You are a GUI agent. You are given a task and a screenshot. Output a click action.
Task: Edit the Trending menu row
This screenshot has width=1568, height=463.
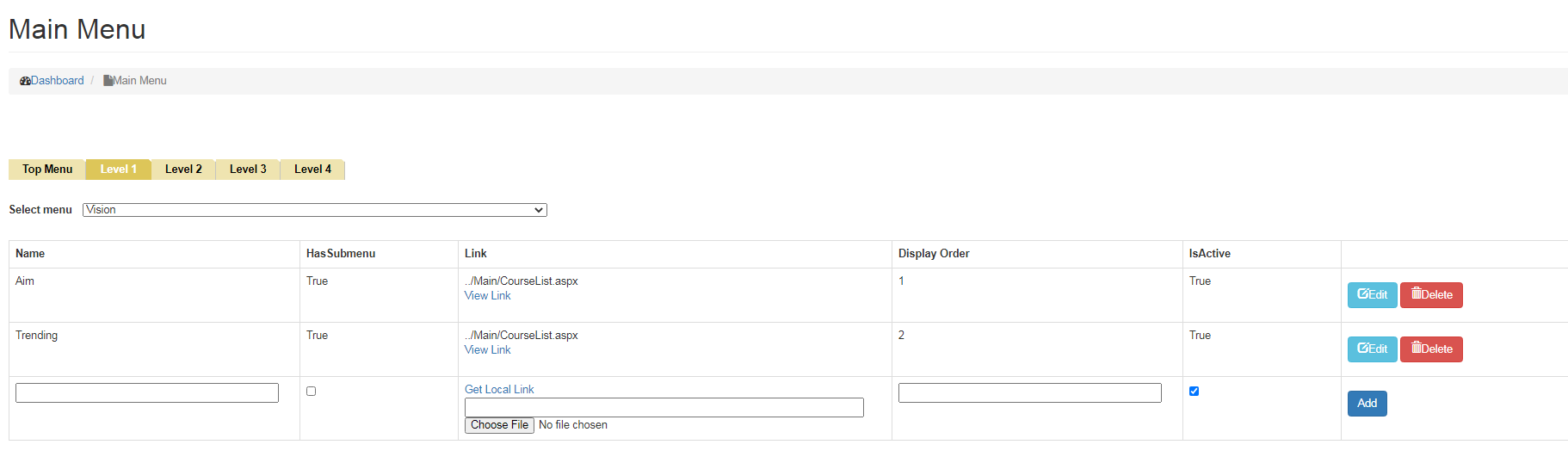point(1371,349)
